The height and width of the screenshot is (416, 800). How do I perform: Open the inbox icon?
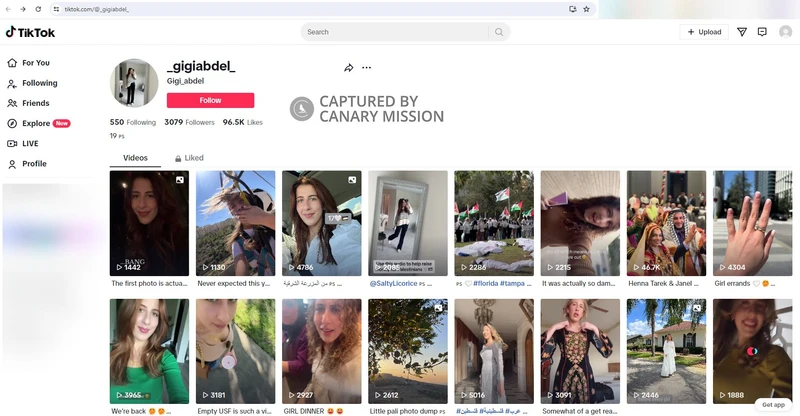click(x=762, y=32)
